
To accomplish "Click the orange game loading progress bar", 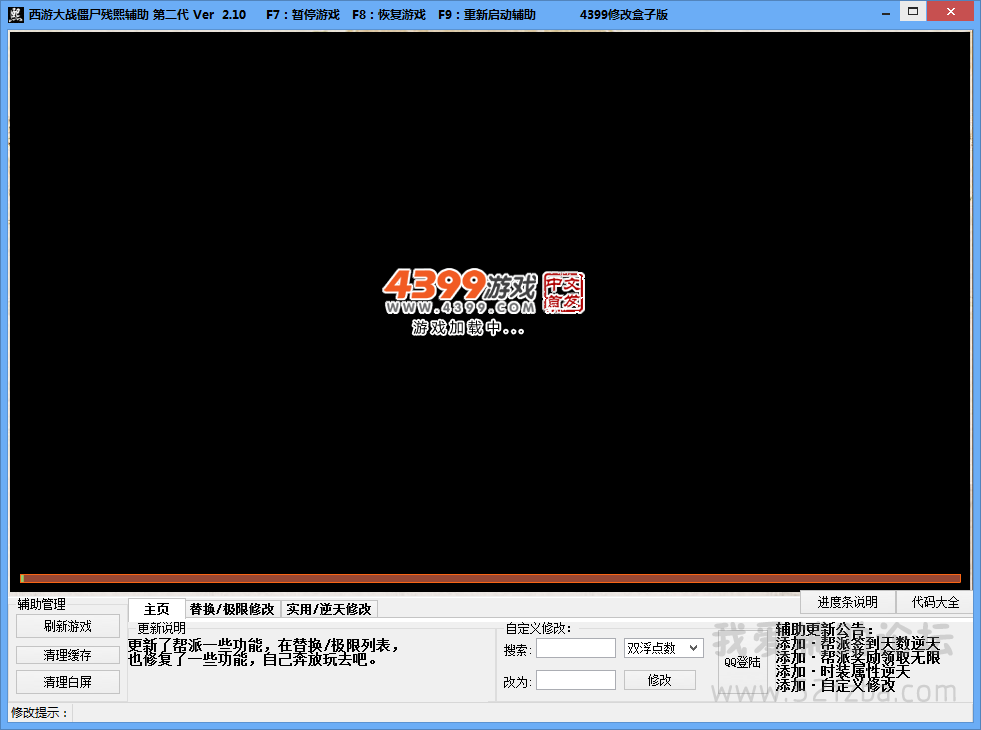I will coord(490,579).
